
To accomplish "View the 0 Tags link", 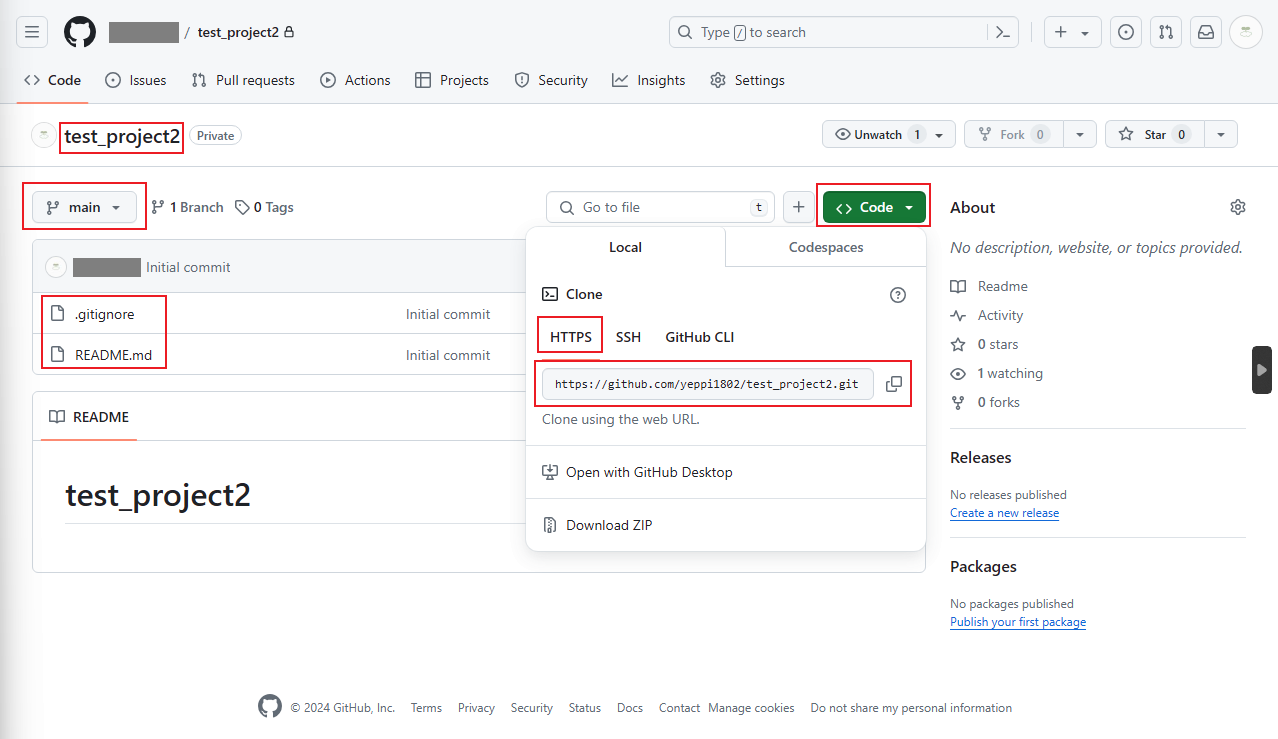I will pyautogui.click(x=264, y=207).
